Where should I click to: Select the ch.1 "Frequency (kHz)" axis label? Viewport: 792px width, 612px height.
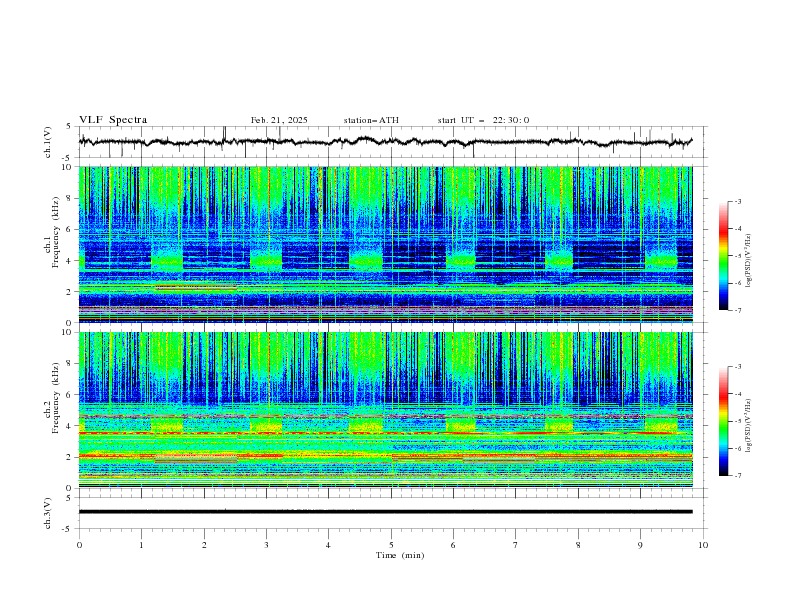[56, 230]
